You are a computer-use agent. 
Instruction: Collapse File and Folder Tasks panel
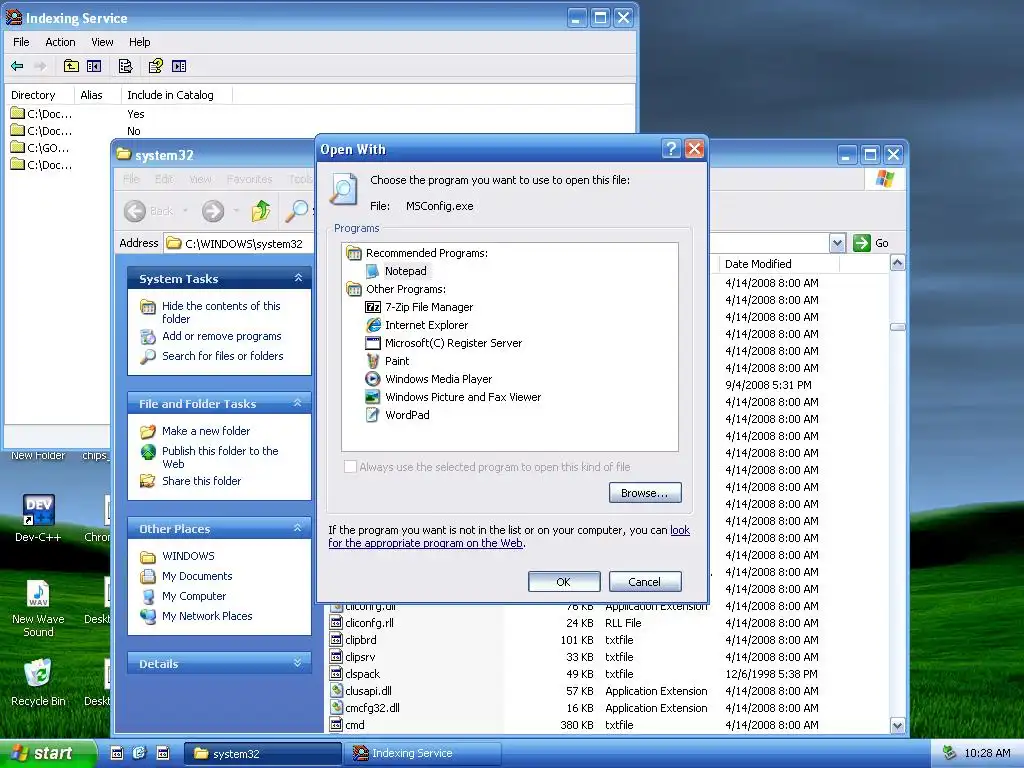click(298, 403)
